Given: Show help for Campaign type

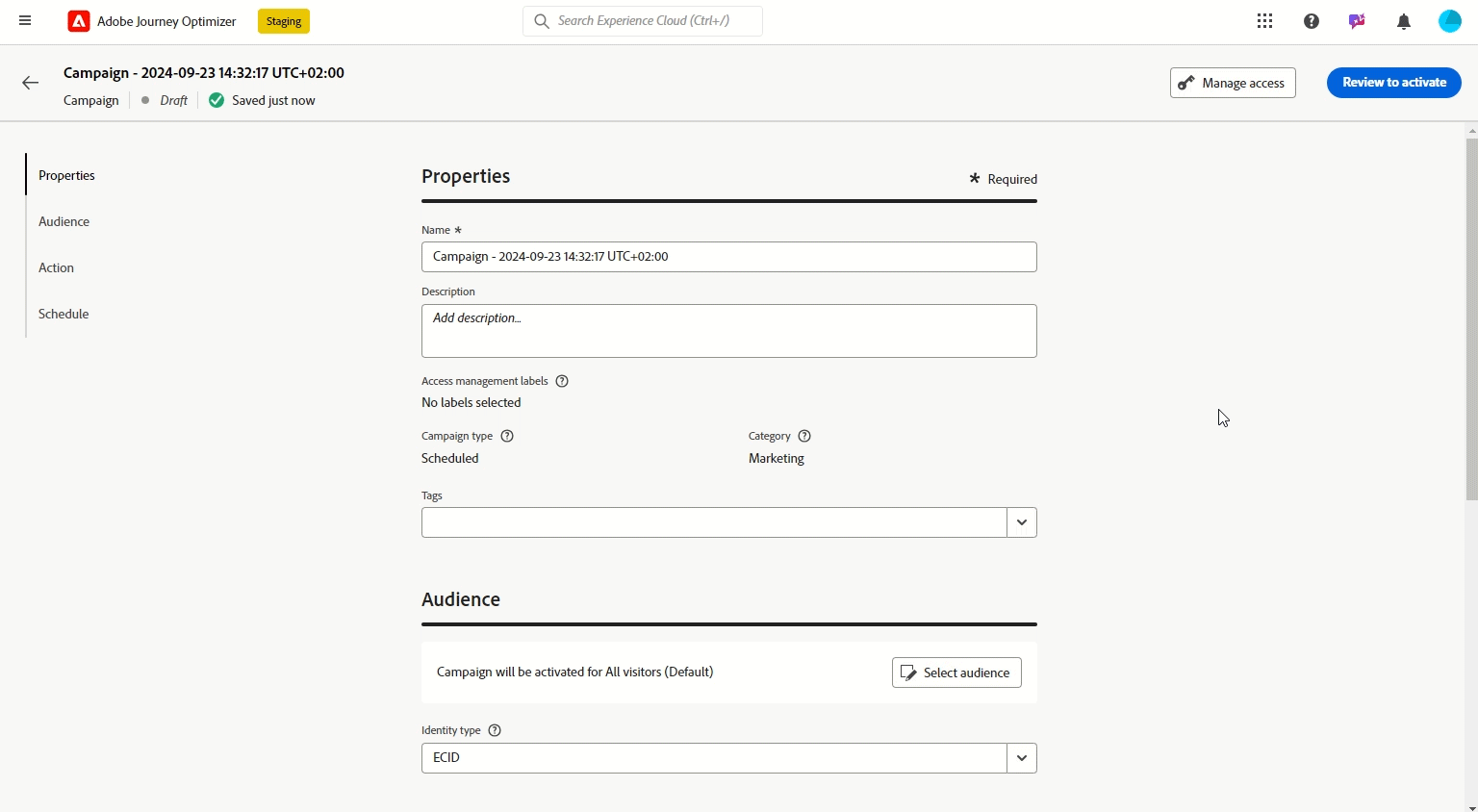Looking at the screenshot, I should pyautogui.click(x=507, y=436).
